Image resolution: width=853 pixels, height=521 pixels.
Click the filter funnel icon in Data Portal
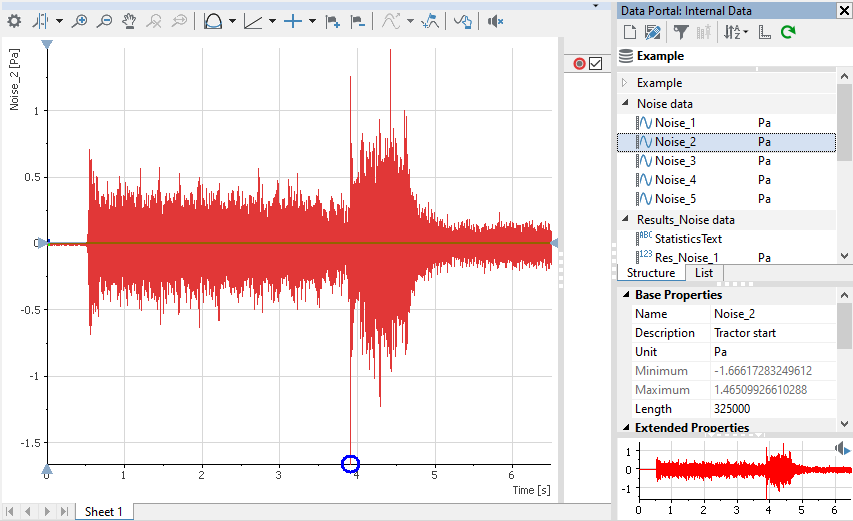tap(680, 33)
